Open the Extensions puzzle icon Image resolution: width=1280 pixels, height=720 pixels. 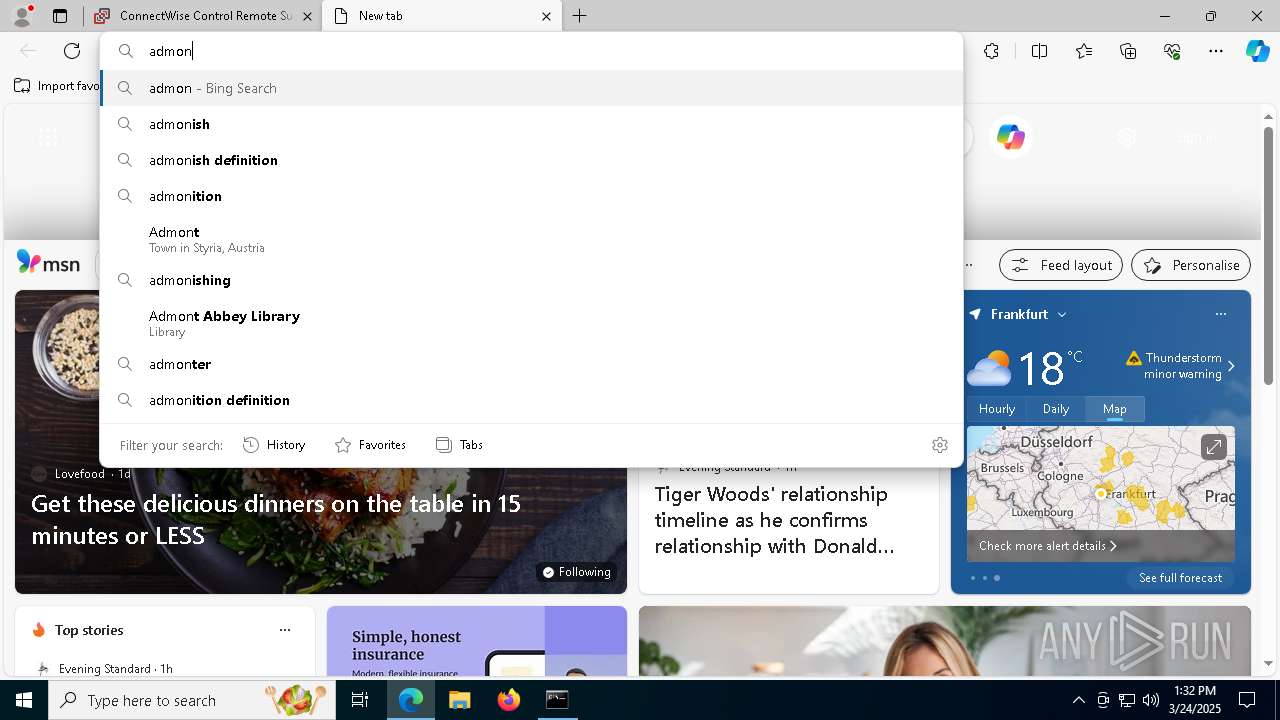tap(991, 51)
